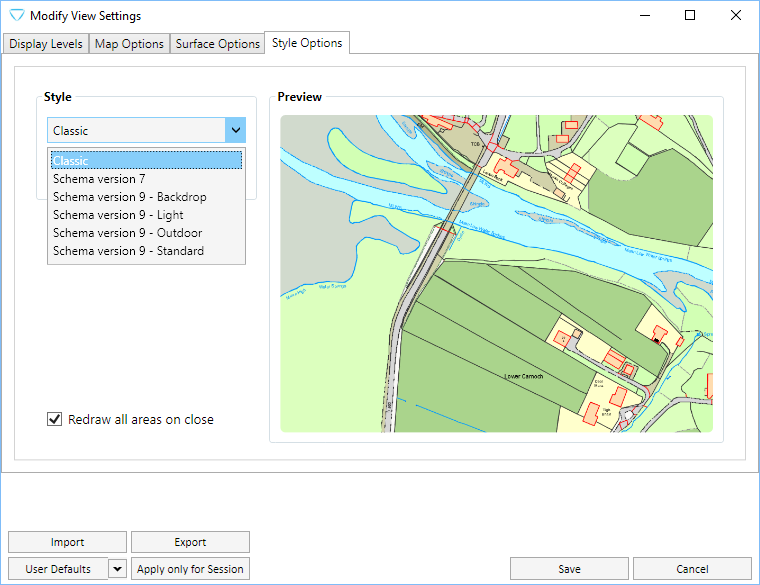760x585 pixels.
Task: Toggle Redraw all areas on close checkbox
Action: point(55,420)
